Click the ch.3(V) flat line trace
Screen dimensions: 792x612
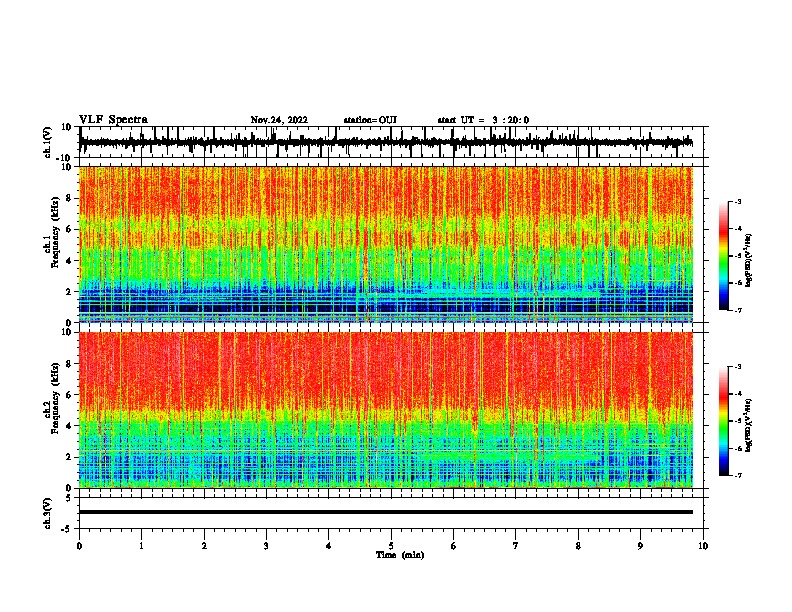click(x=386, y=512)
